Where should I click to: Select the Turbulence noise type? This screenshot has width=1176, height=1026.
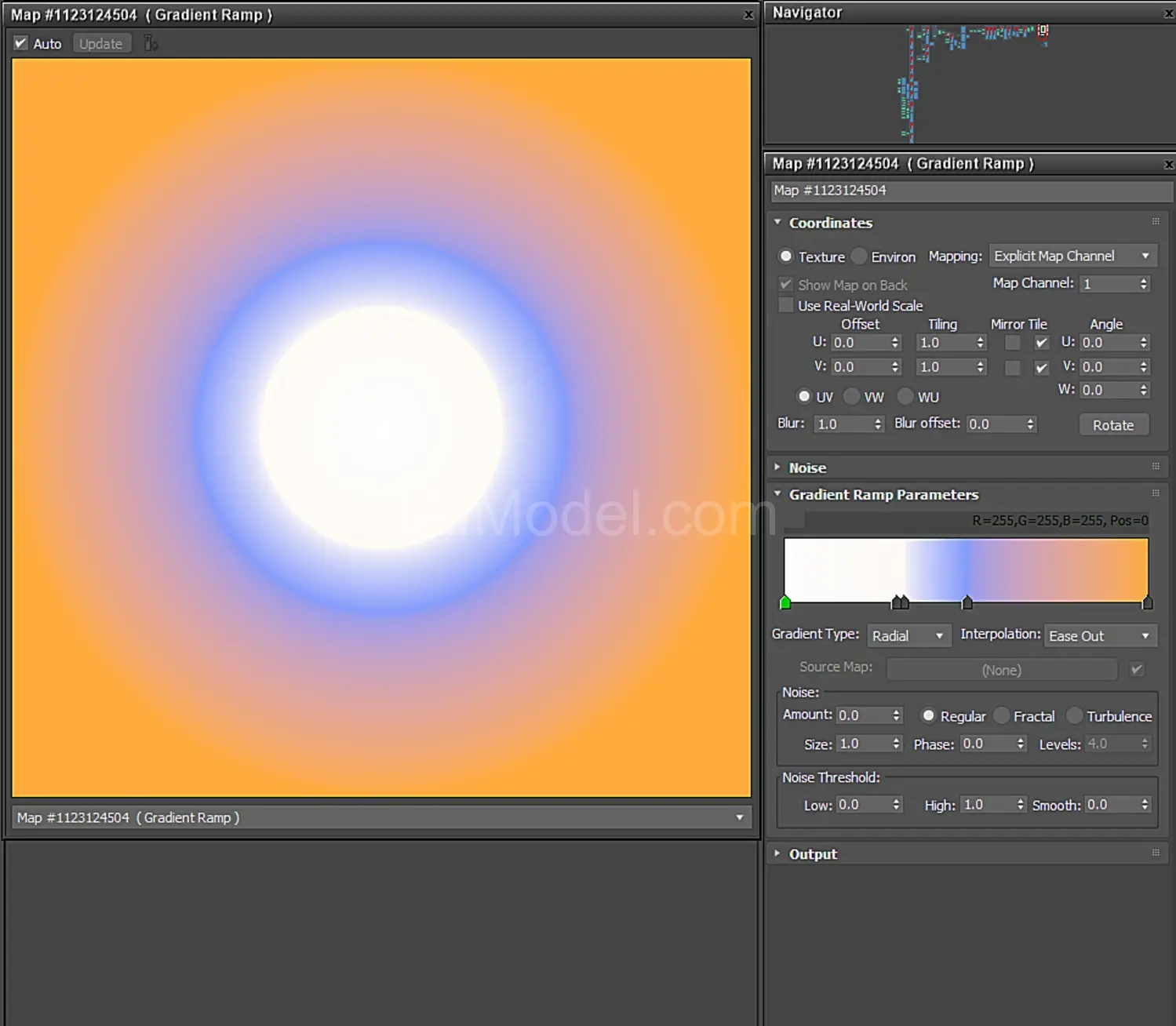tap(1074, 715)
